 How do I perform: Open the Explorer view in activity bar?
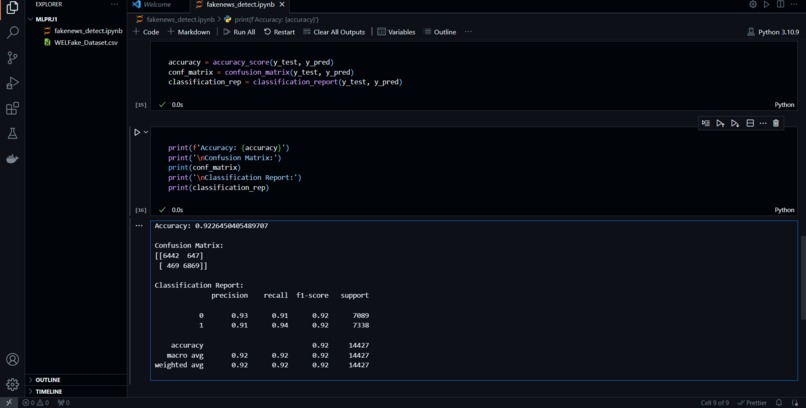12,8
